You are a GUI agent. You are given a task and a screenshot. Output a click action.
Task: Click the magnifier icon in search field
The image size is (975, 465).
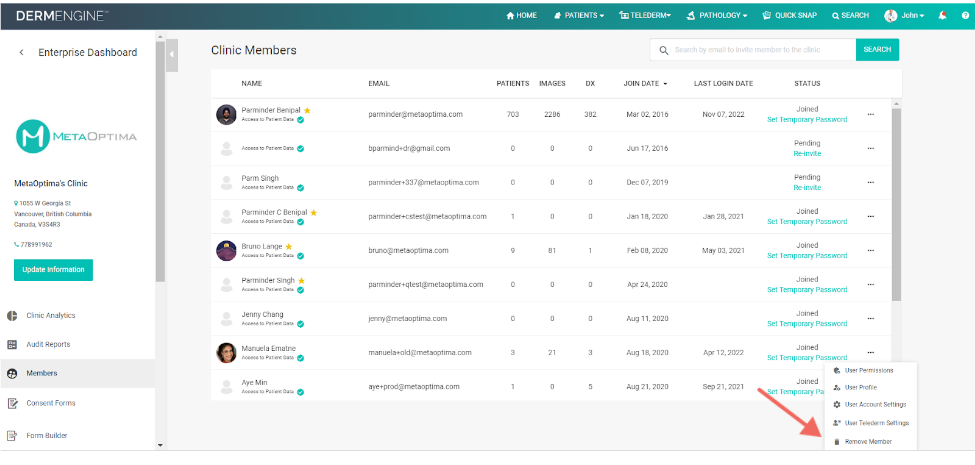point(663,50)
